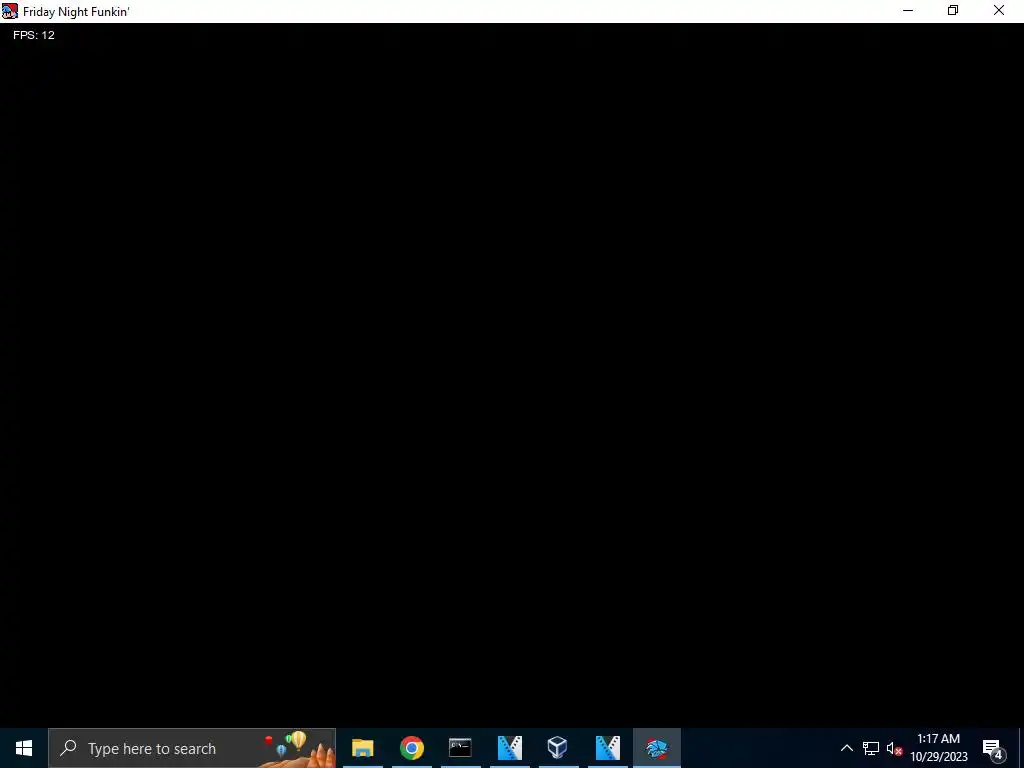This screenshot has width=1024, height=768.
Task: Switch to the Command Prompt taskbar window
Action: coord(460,748)
